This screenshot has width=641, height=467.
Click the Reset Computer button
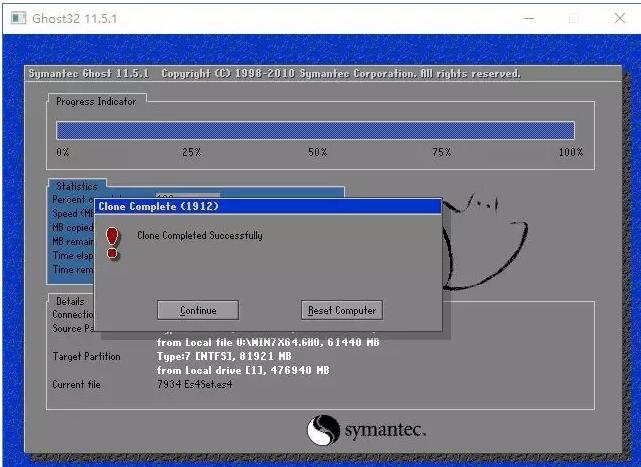tap(342, 310)
